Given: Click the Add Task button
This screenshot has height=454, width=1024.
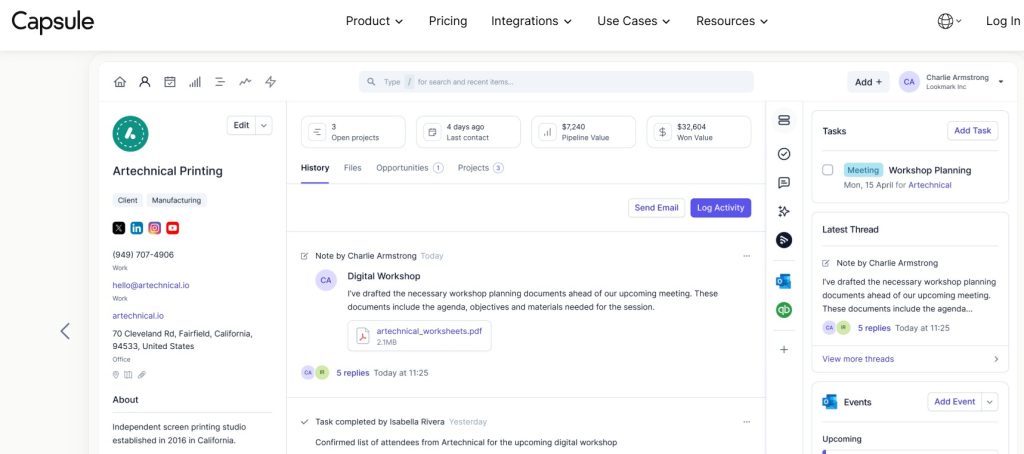Looking at the screenshot, I should coord(972,131).
